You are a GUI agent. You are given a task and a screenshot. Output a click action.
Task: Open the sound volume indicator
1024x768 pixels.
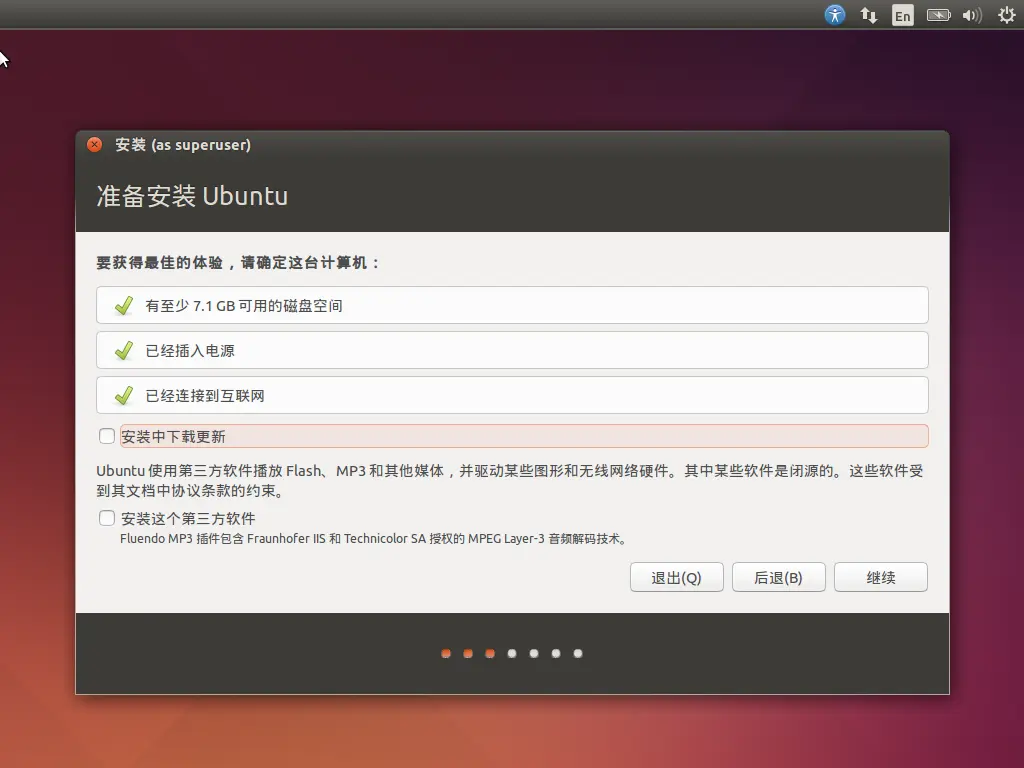972,15
